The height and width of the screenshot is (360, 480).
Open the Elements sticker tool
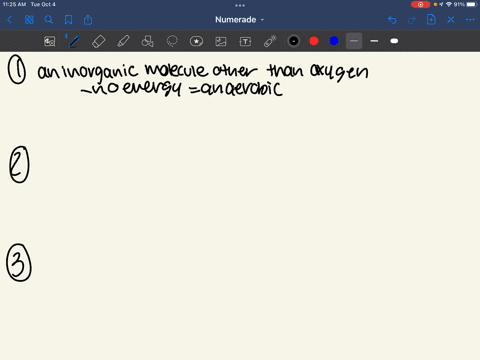click(196, 41)
